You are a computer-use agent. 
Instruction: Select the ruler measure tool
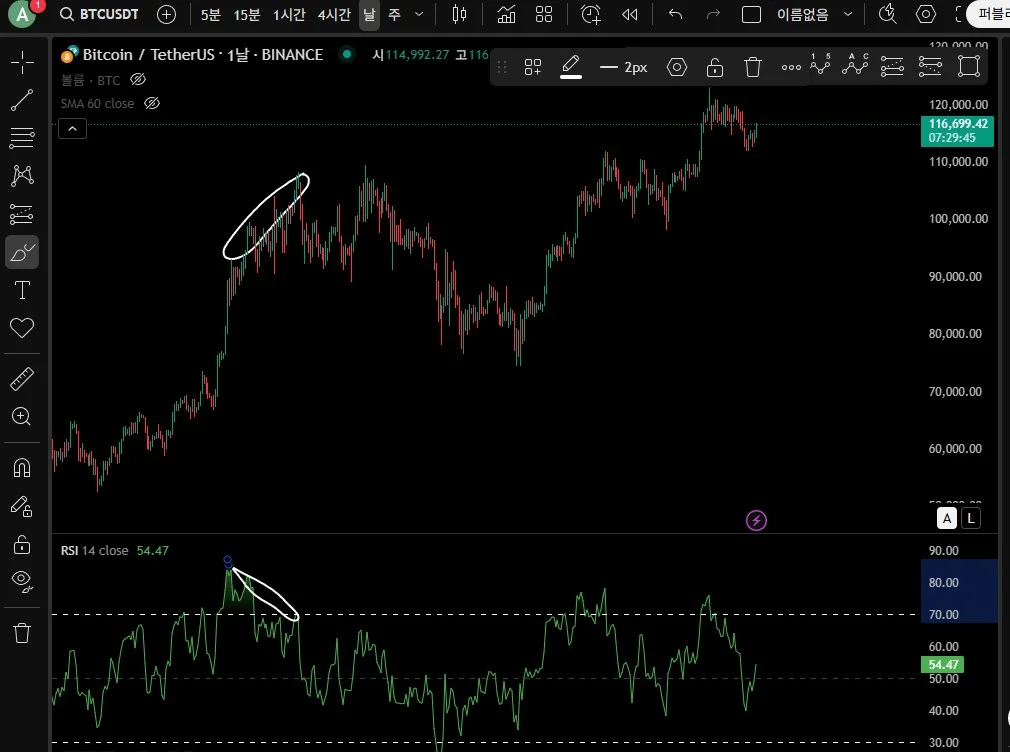(22, 379)
